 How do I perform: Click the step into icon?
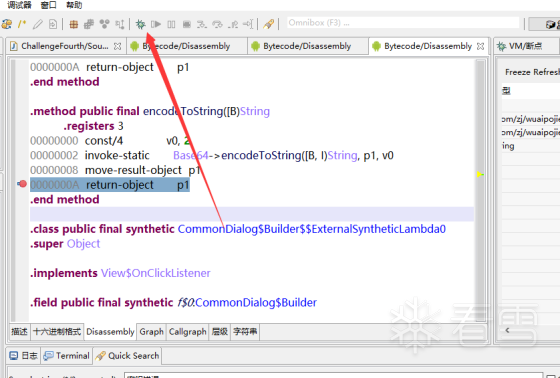tap(202, 24)
